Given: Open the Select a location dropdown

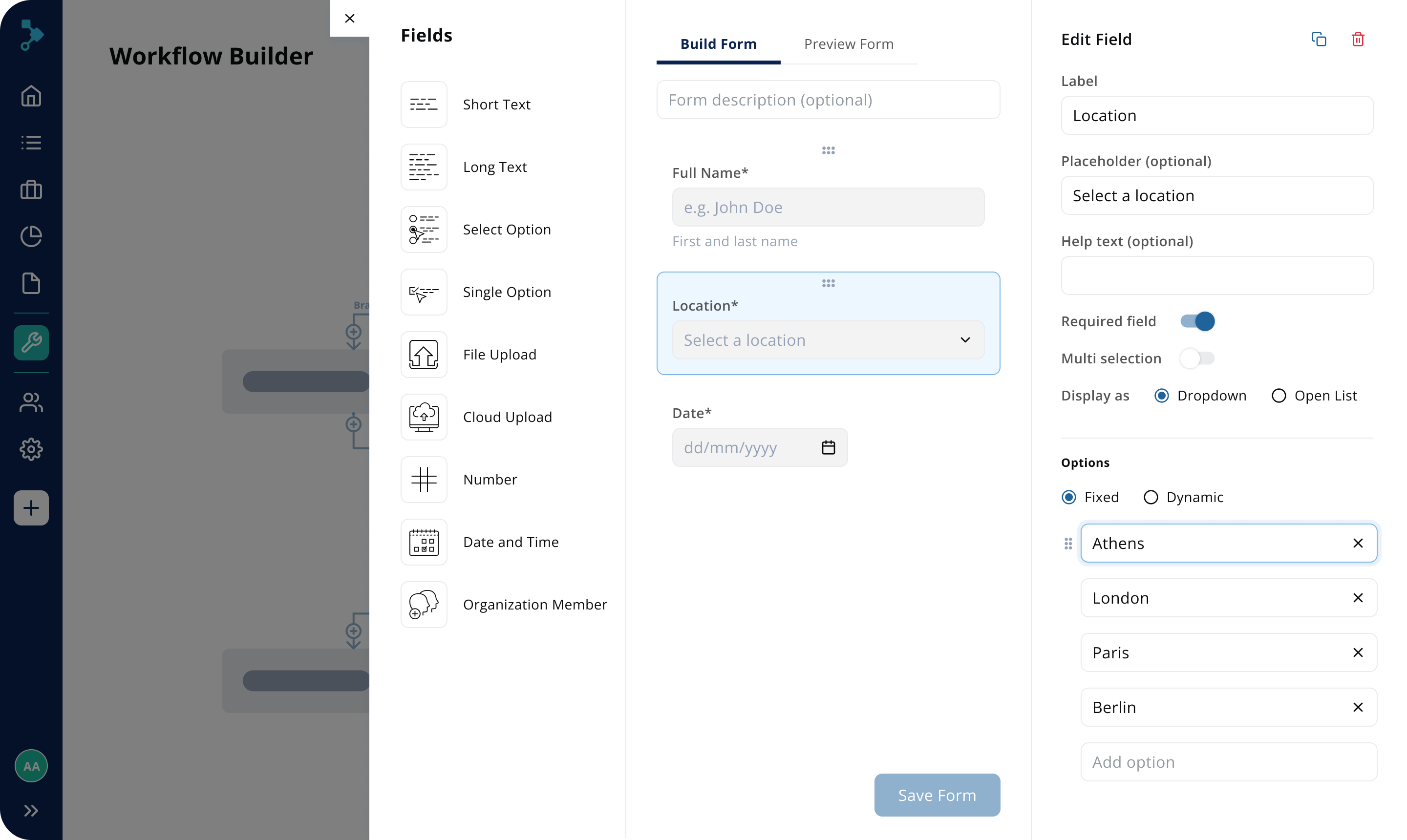Looking at the screenshot, I should tap(828, 340).
